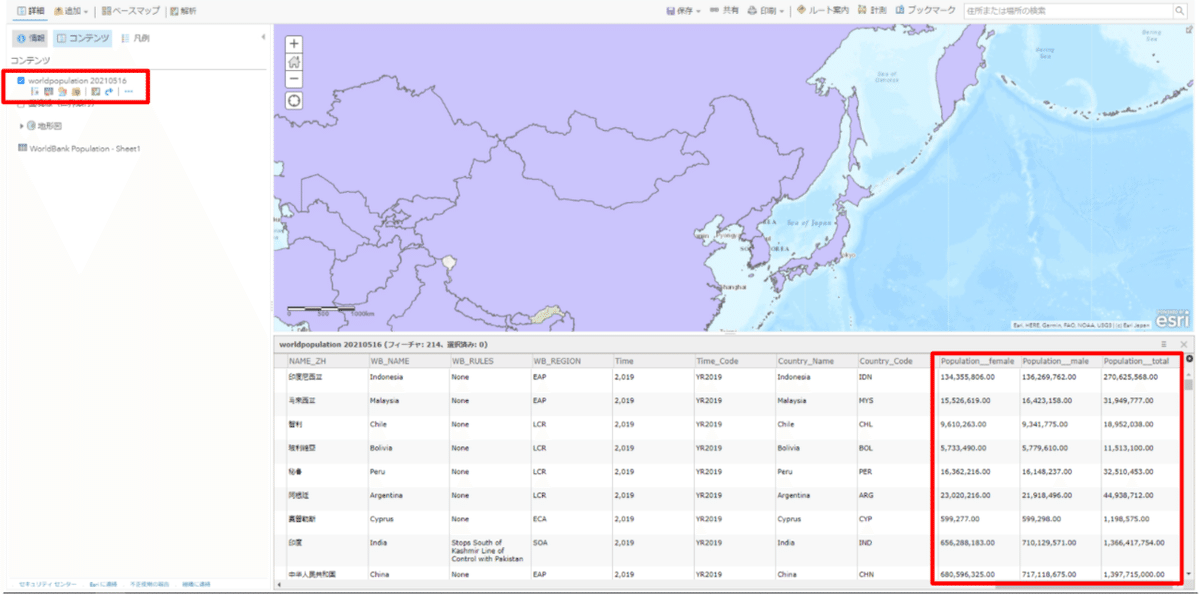Find my location on the map
Screen dimensions: 1200x594
click(x=294, y=100)
